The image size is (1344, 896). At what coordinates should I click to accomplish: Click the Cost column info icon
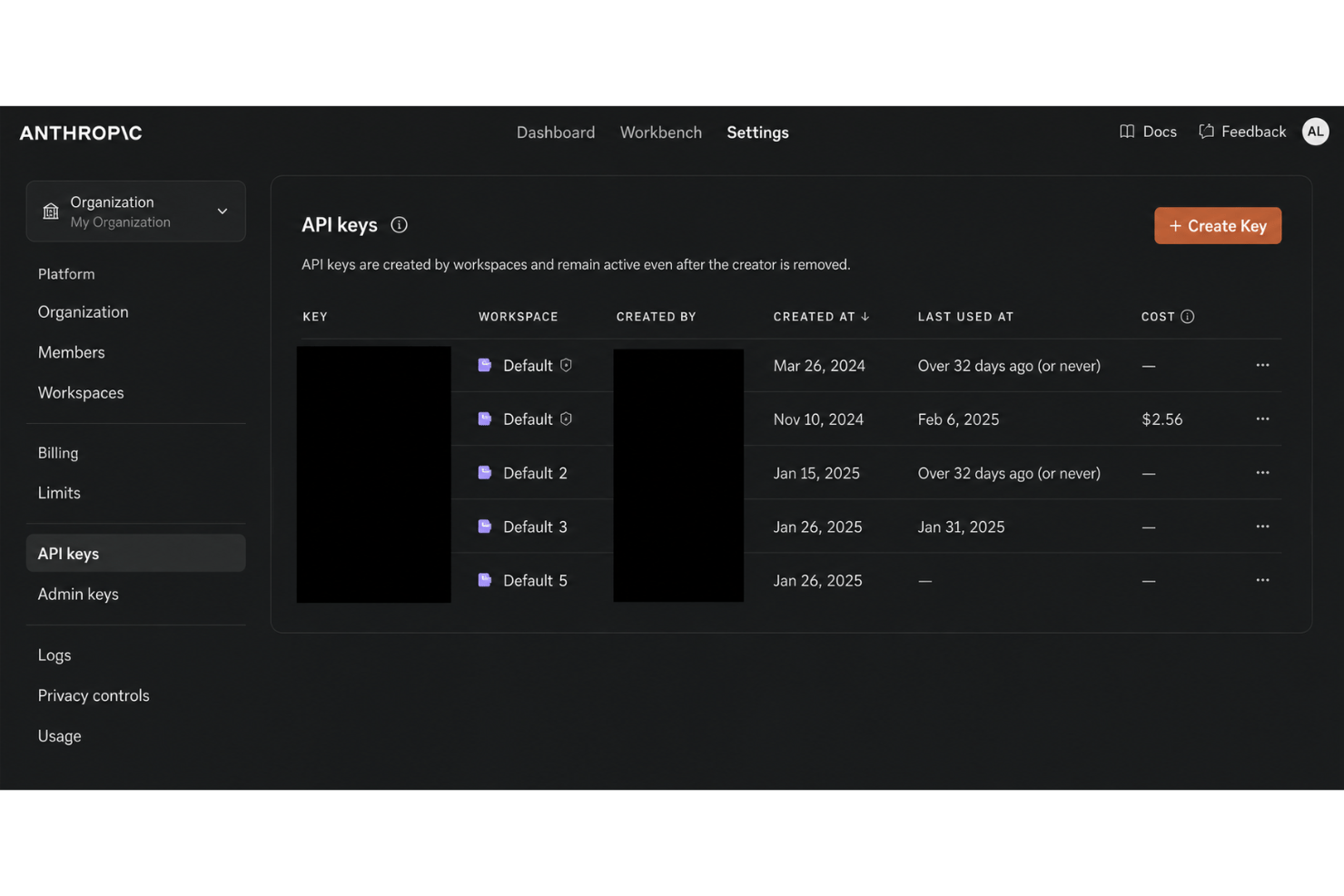(x=1187, y=317)
